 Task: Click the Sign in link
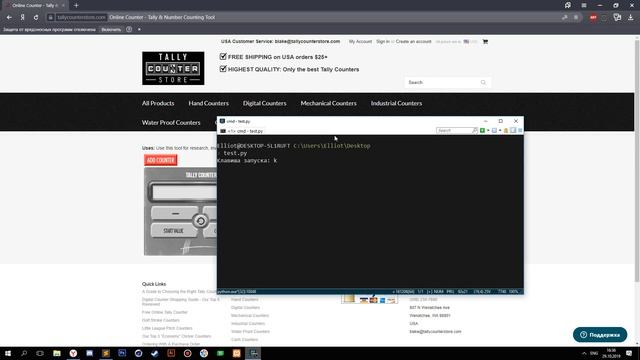click(x=383, y=42)
